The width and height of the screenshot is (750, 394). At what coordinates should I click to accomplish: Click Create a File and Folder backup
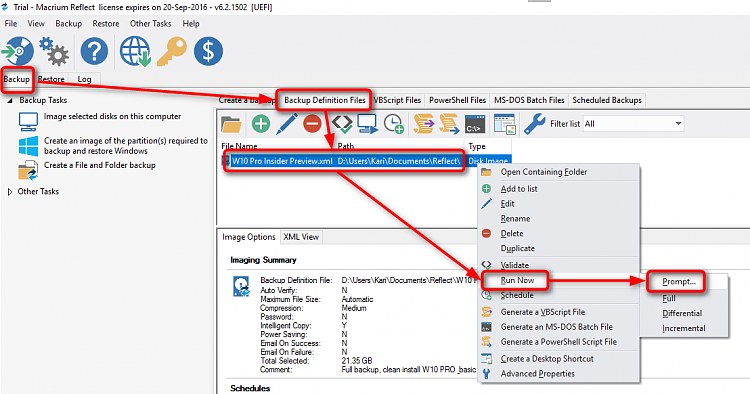[99, 165]
